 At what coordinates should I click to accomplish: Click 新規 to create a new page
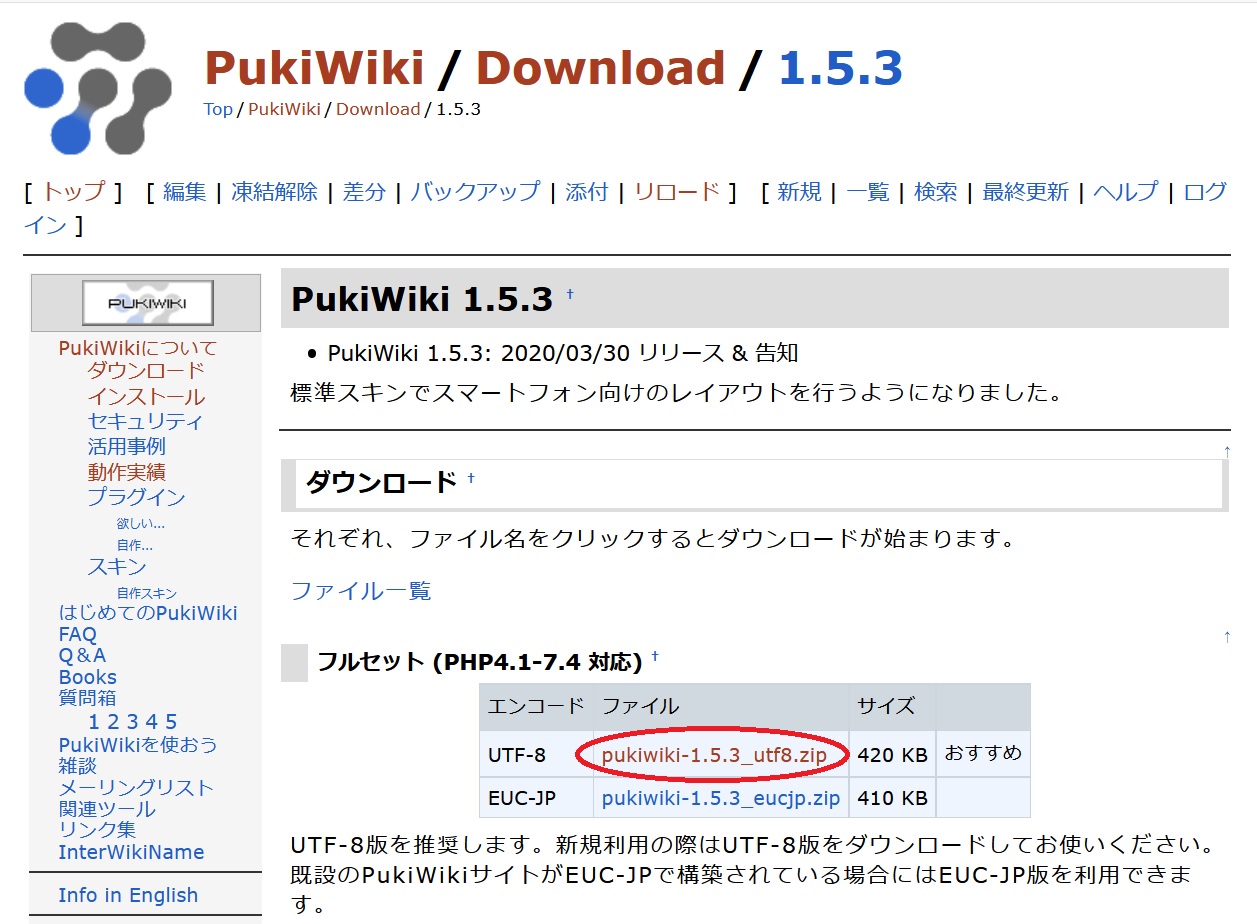[799, 192]
